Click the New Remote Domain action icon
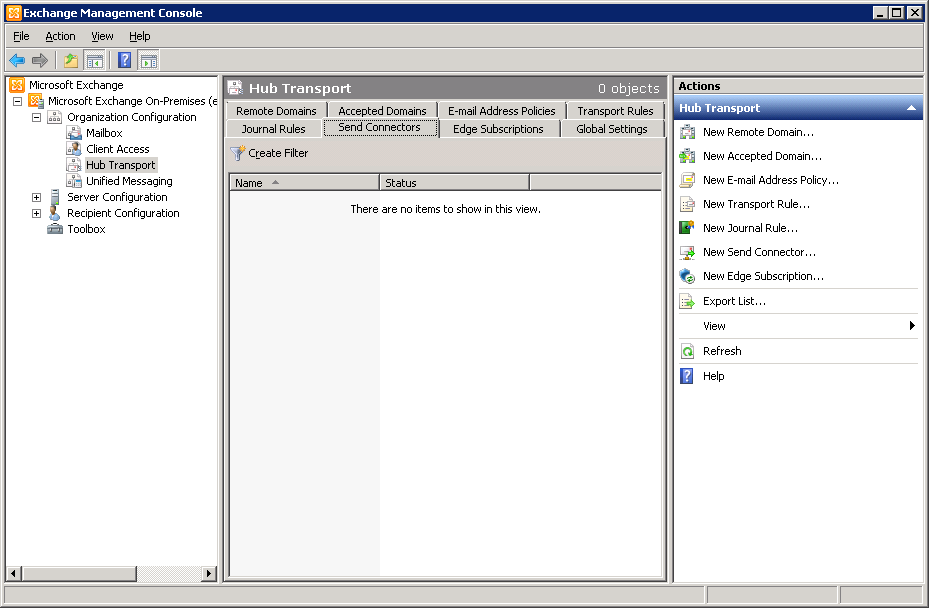The height and width of the screenshot is (608, 929). coord(687,132)
